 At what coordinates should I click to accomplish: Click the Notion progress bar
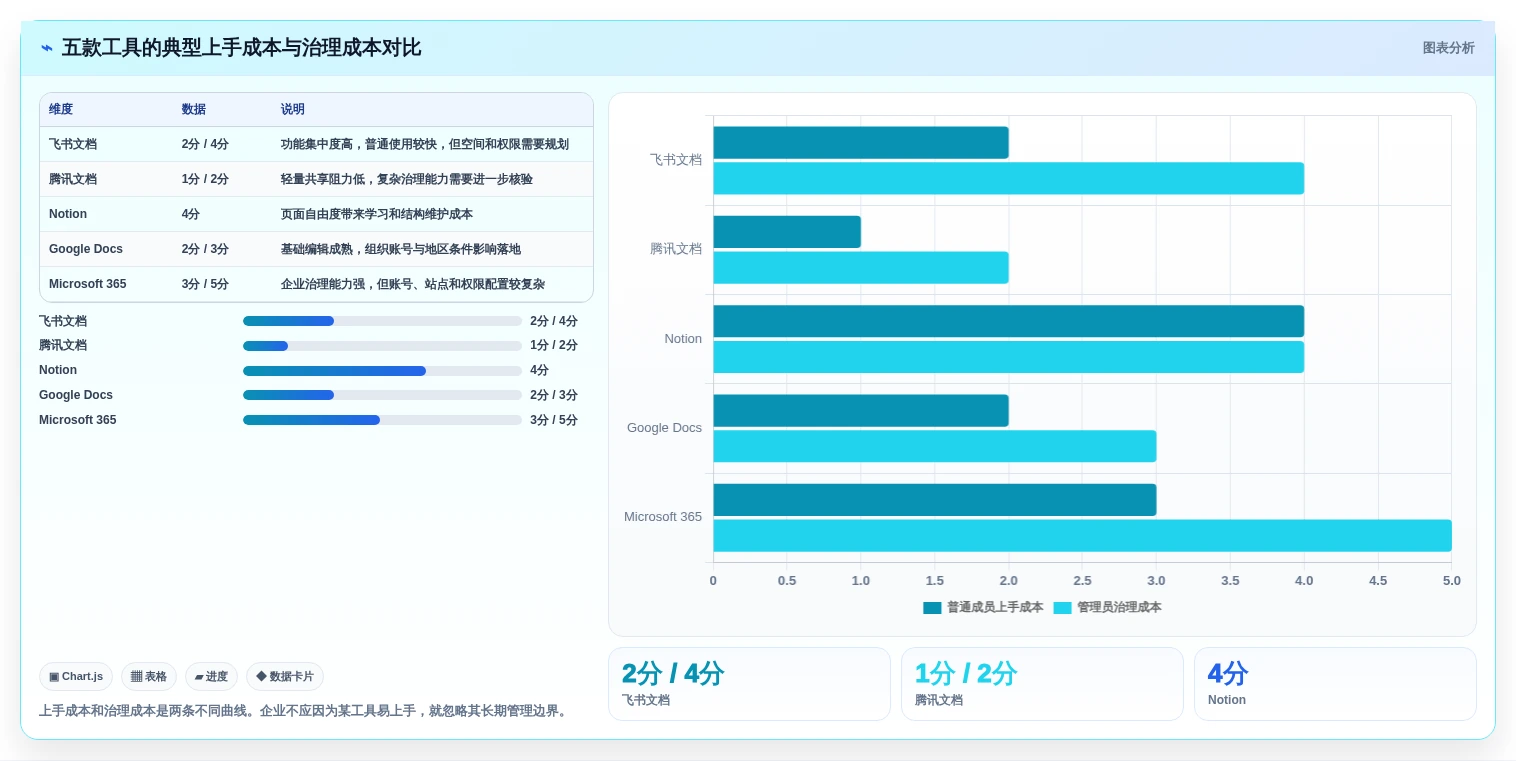(x=382, y=371)
